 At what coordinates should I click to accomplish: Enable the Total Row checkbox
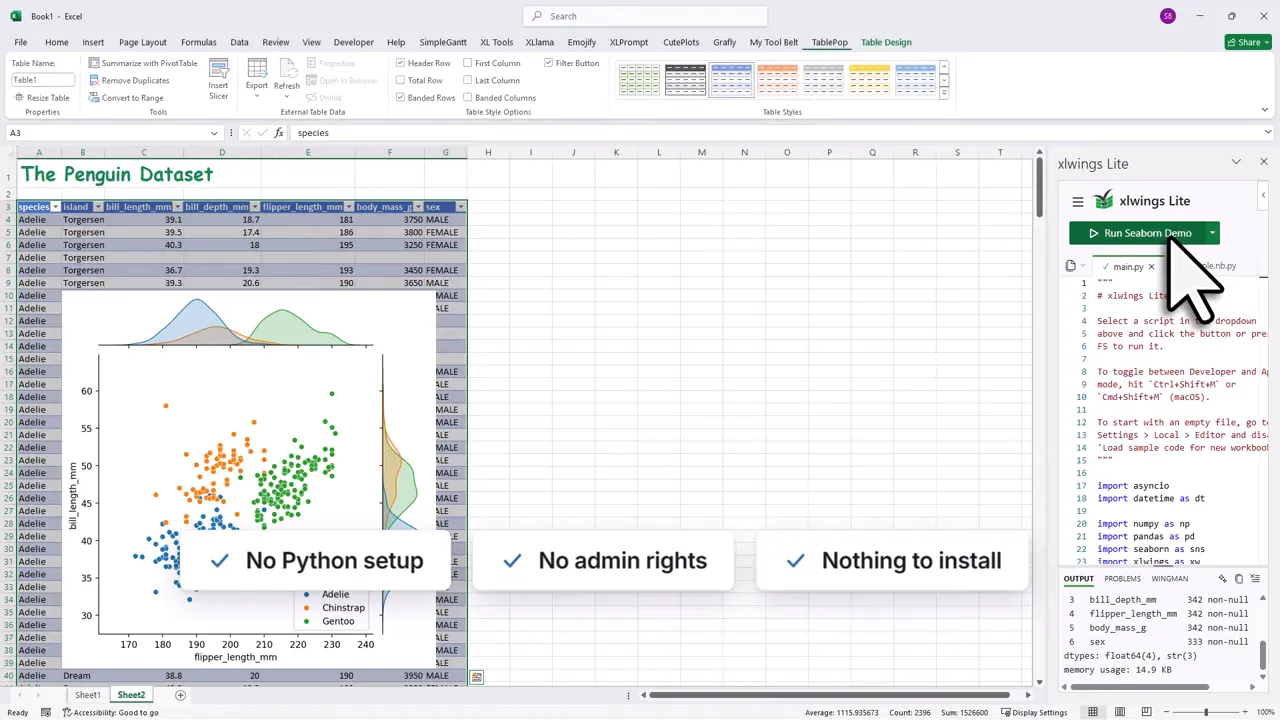(400, 80)
